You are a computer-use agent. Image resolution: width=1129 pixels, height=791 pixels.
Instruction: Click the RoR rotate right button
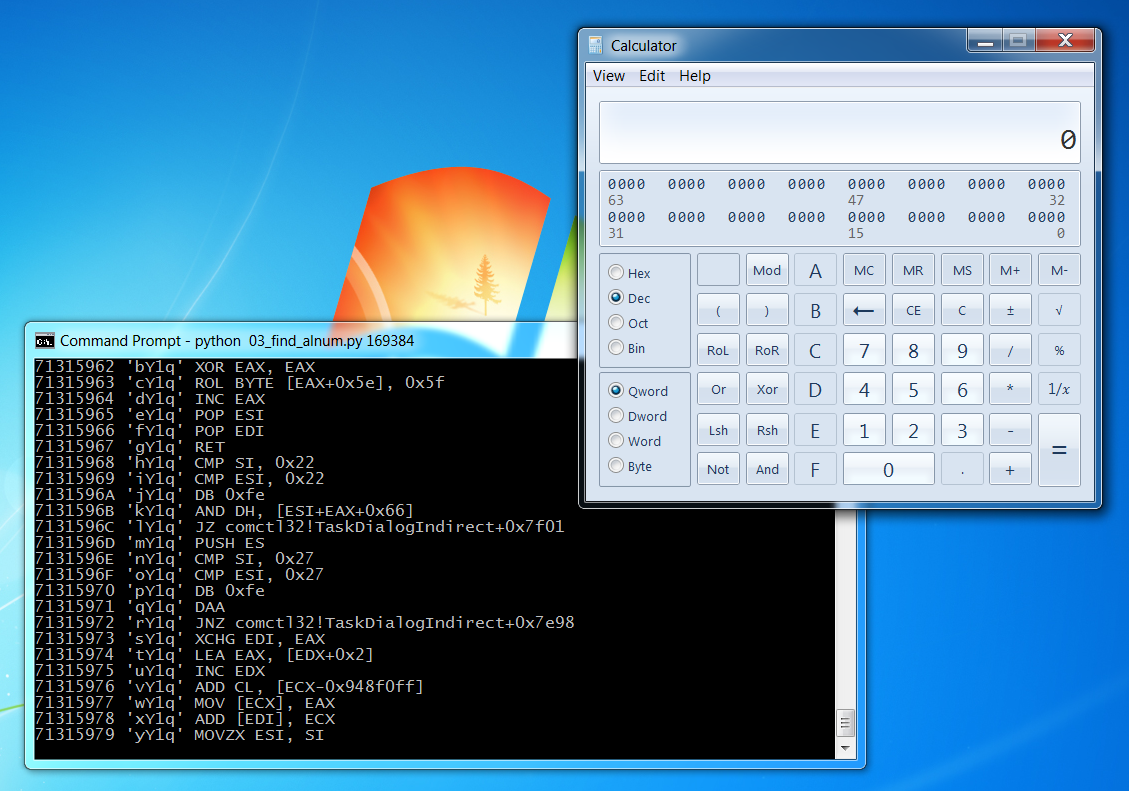tap(767, 351)
